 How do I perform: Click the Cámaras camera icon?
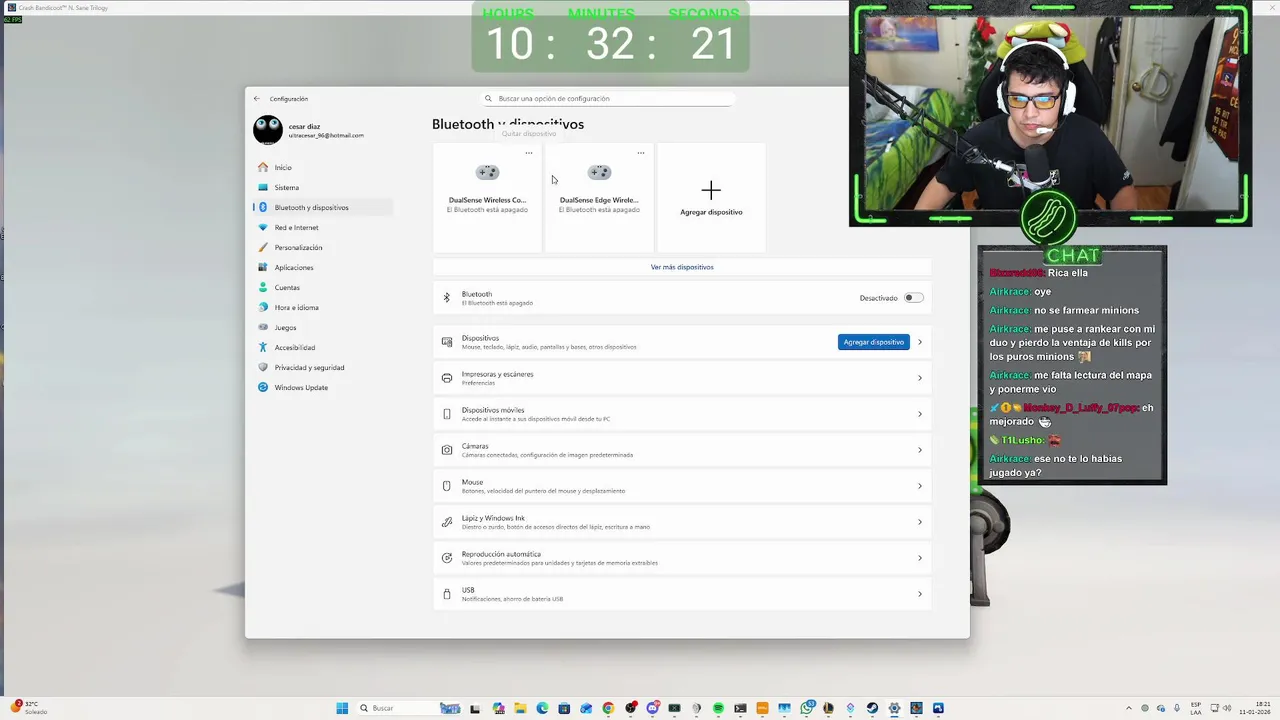pos(447,450)
